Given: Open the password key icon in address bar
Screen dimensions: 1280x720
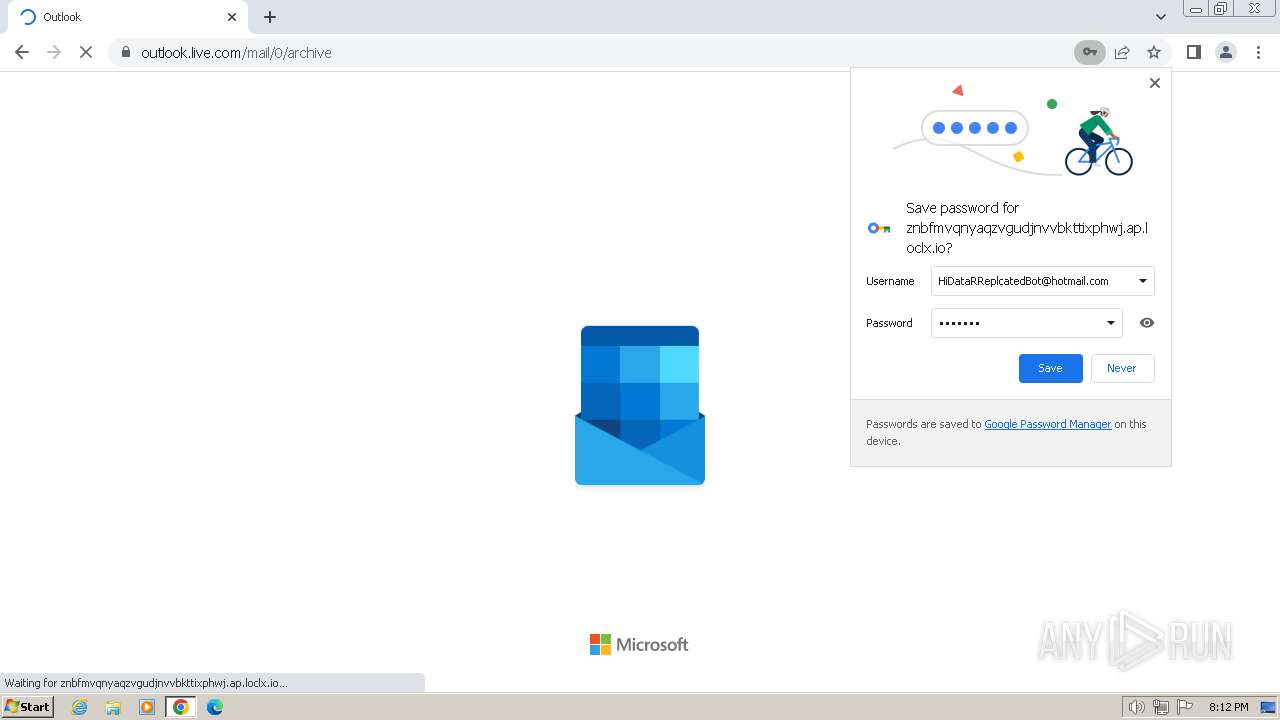Looking at the screenshot, I should (x=1090, y=52).
